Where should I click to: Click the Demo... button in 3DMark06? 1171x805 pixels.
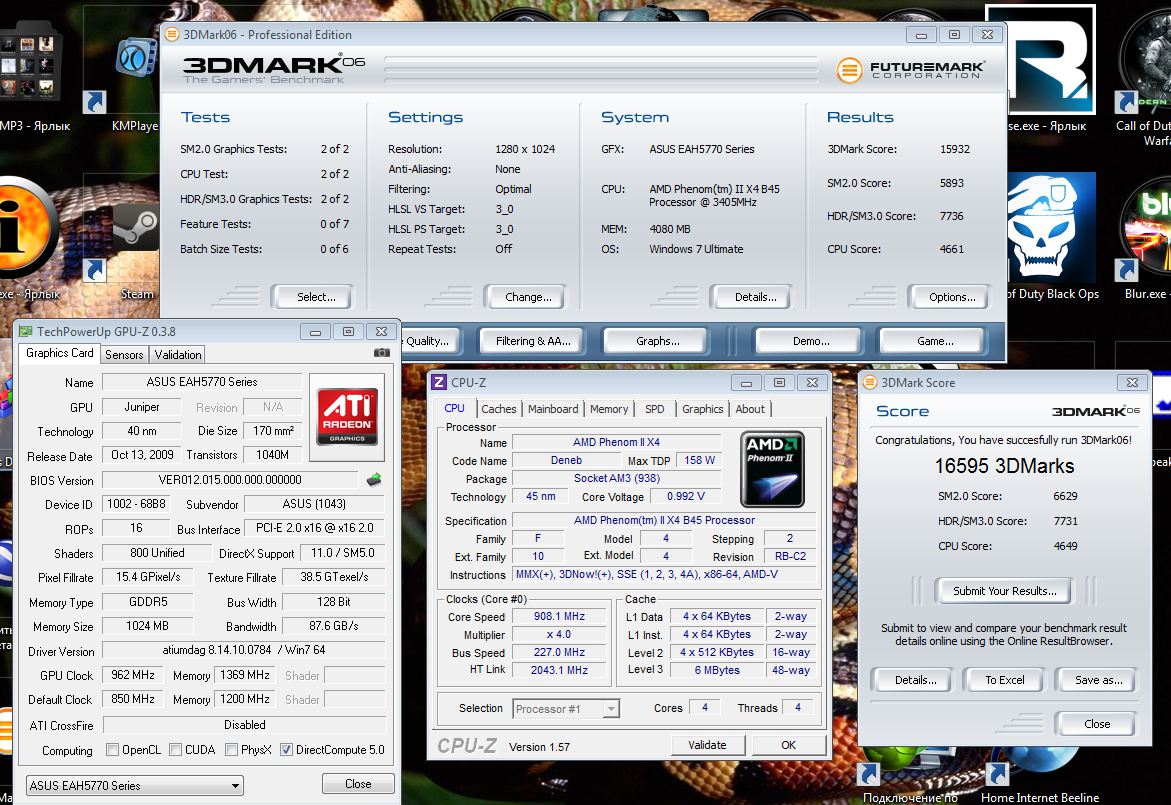pyautogui.click(x=810, y=341)
